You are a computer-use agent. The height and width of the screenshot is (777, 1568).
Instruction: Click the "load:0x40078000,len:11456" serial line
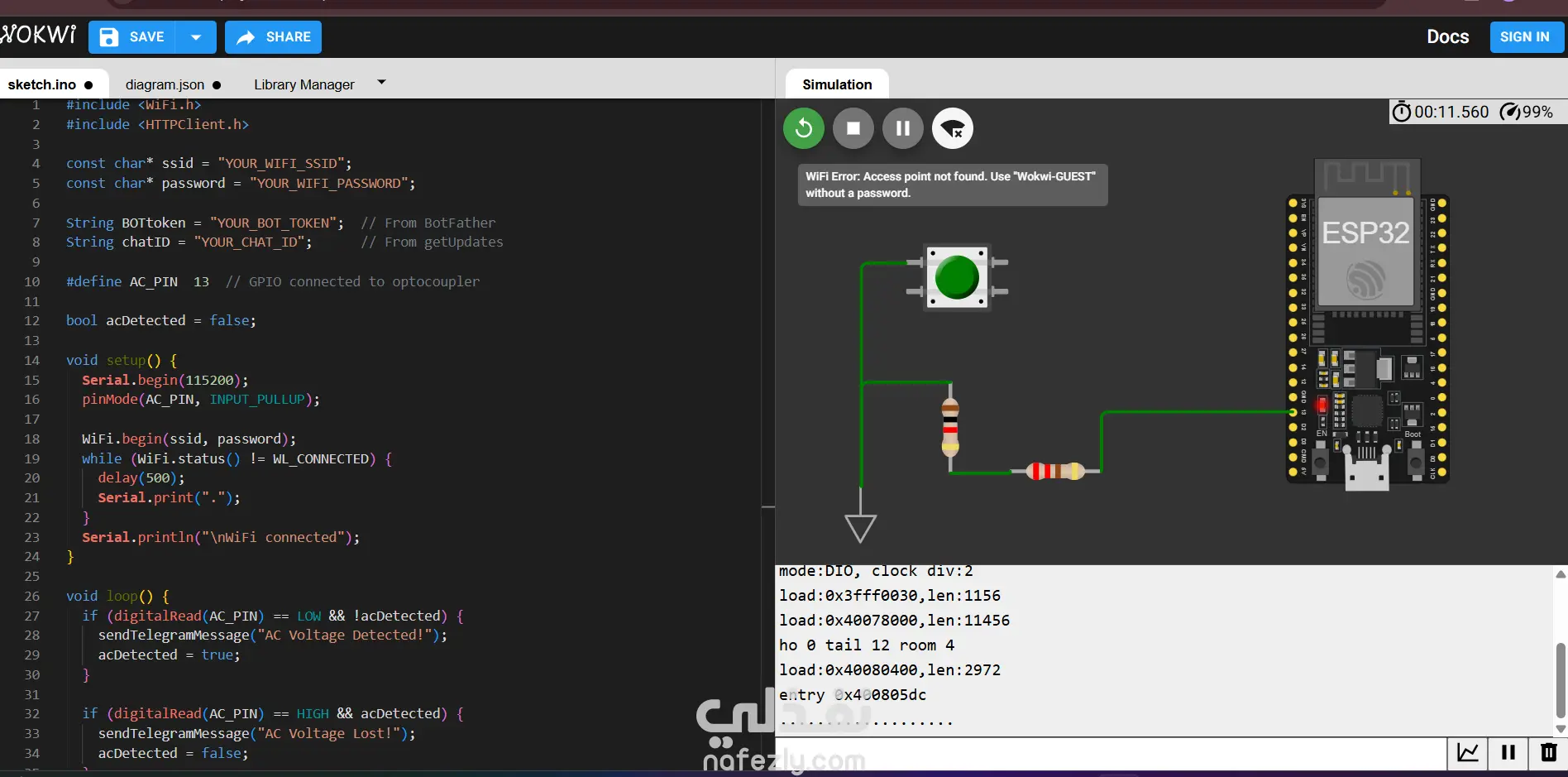coord(894,621)
